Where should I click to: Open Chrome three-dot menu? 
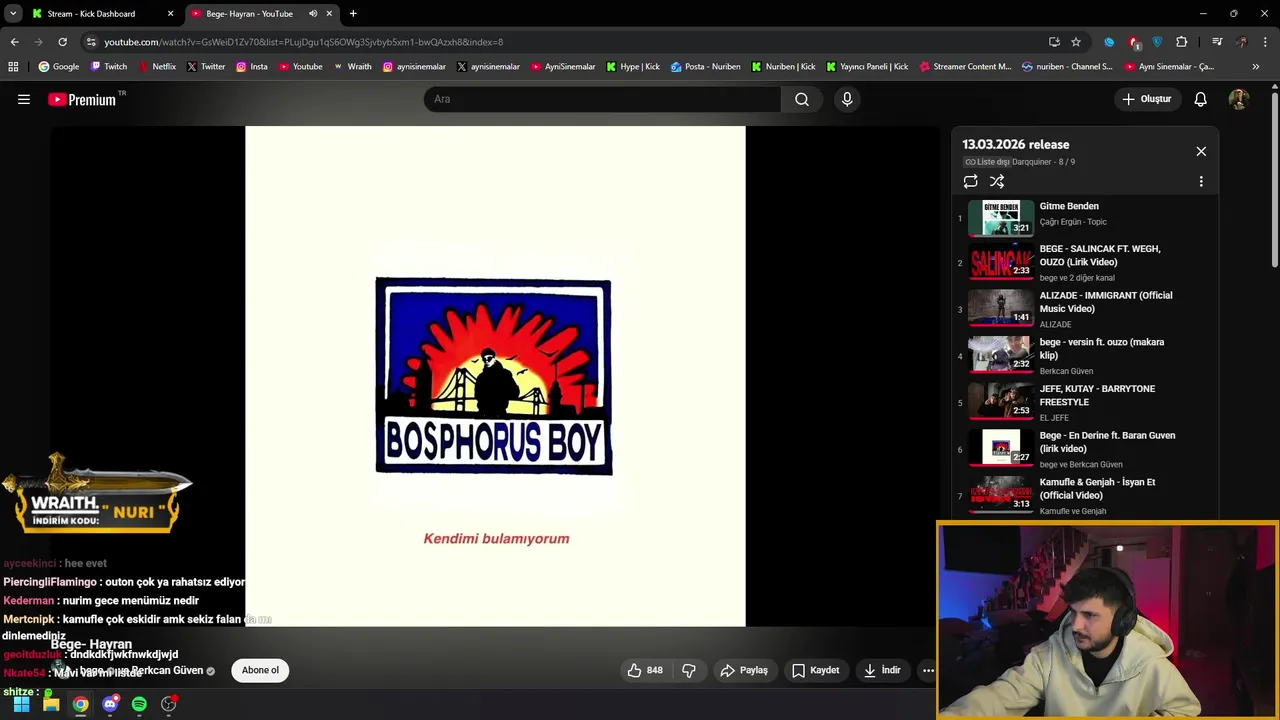[x=1266, y=42]
